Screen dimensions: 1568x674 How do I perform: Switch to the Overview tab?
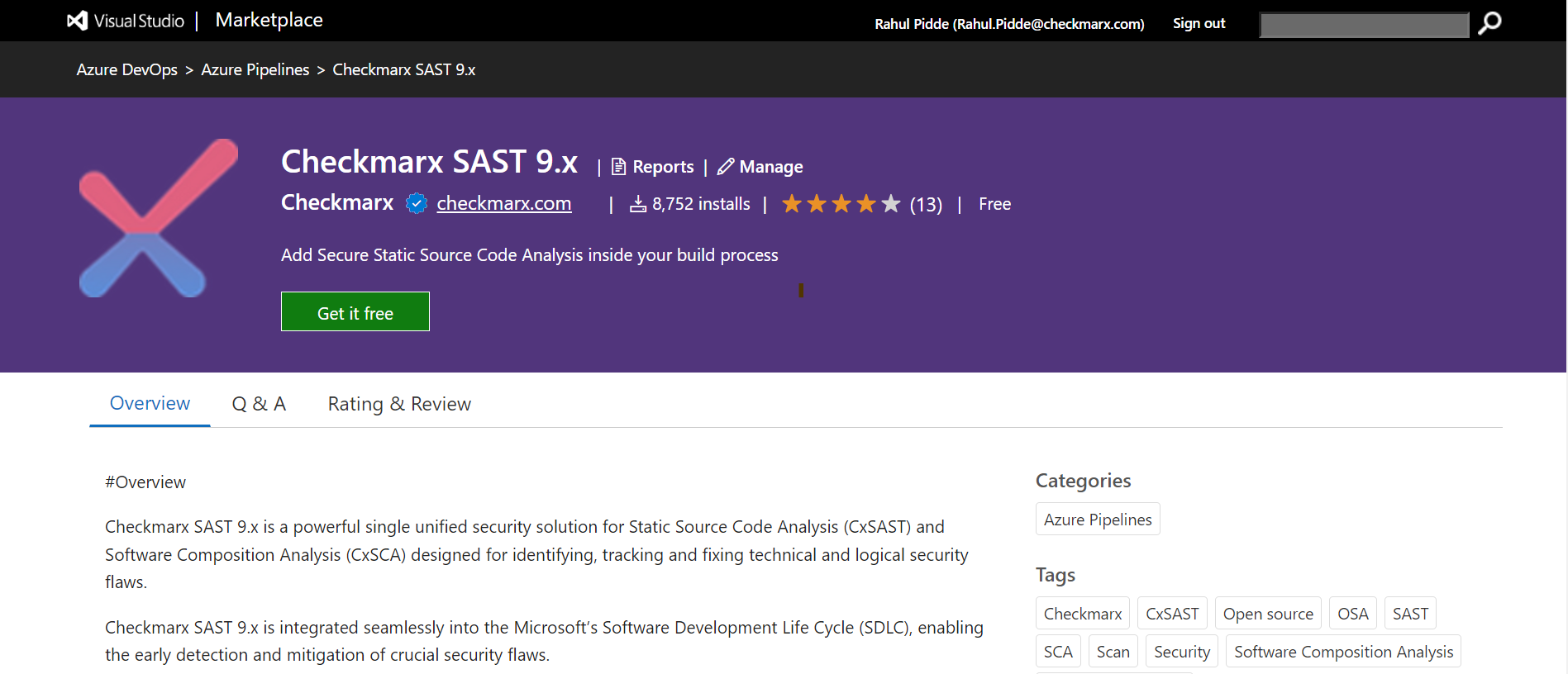[150, 403]
